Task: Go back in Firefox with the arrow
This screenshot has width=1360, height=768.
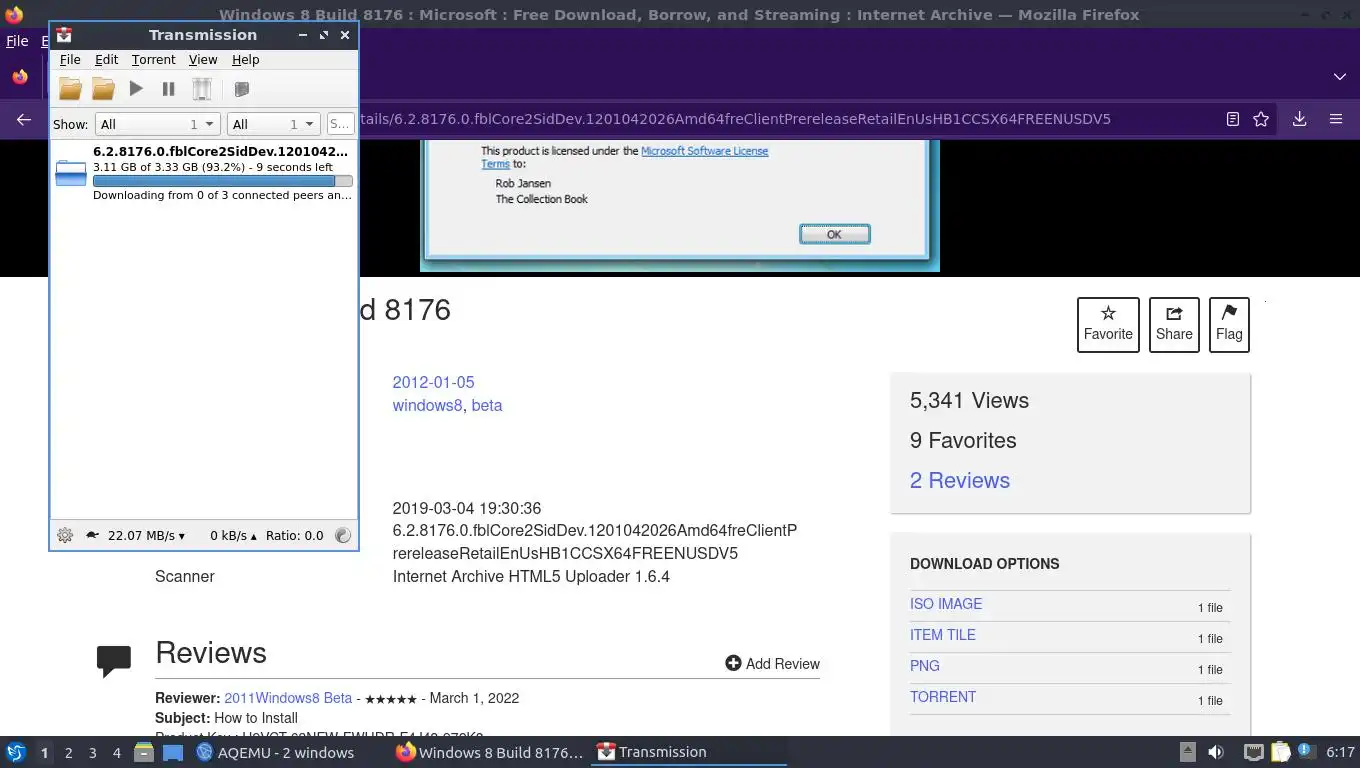Action: pyautogui.click(x=24, y=119)
